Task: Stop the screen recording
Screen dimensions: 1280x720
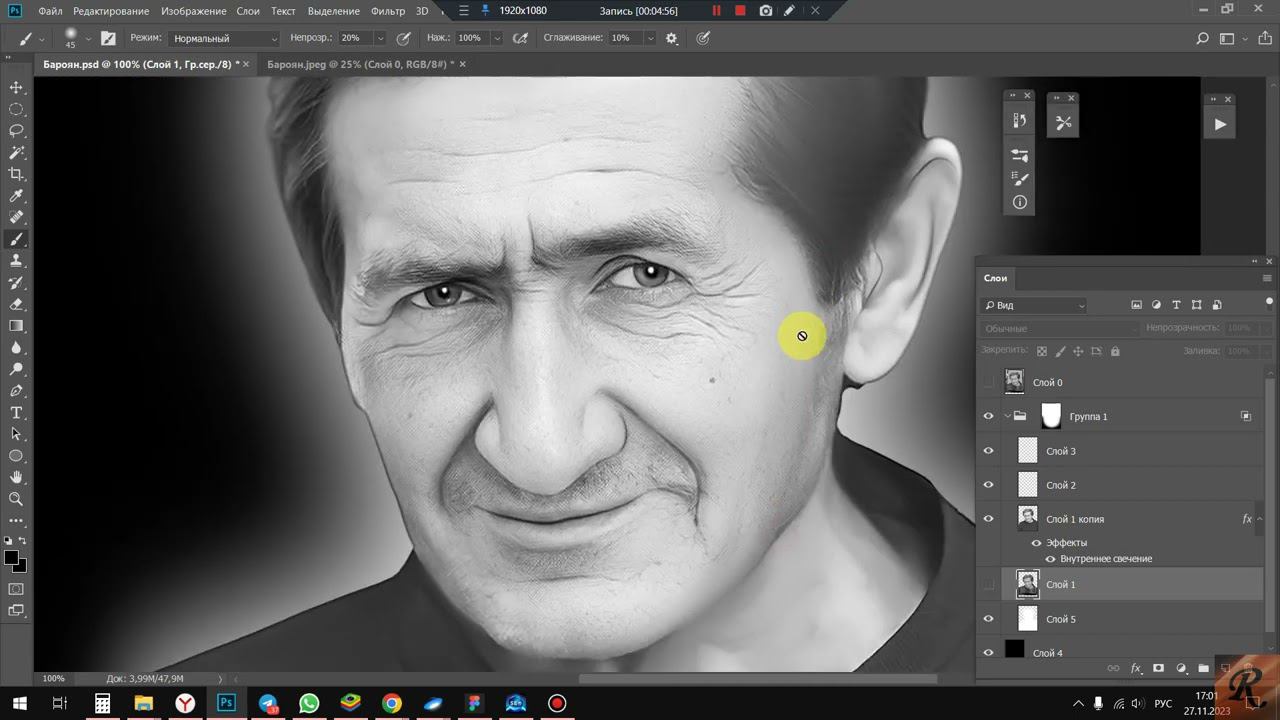Action: point(740,11)
